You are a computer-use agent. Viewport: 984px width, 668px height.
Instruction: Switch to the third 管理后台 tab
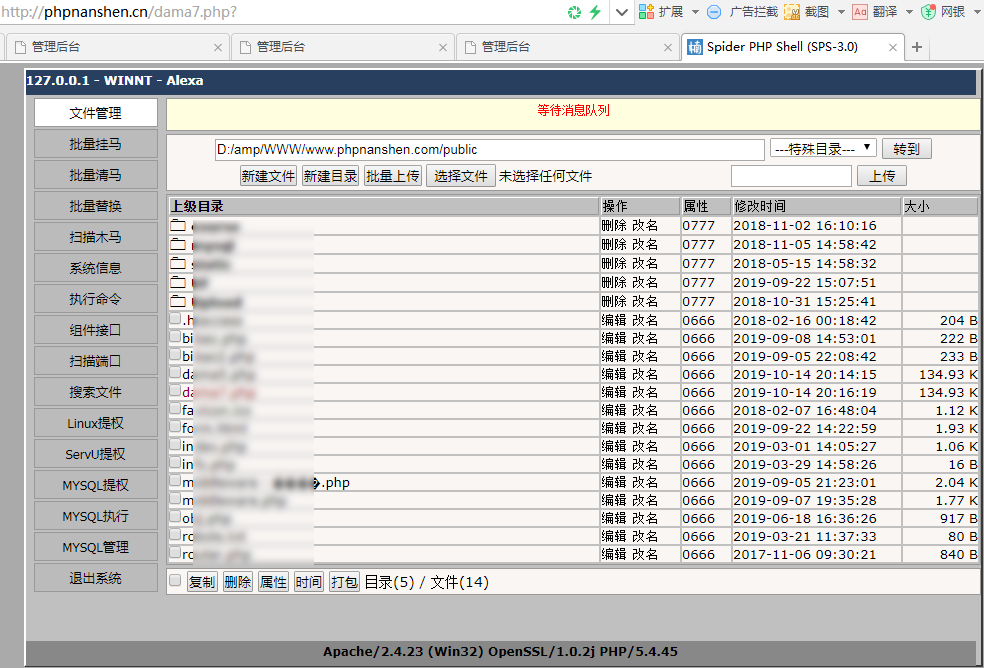567,47
